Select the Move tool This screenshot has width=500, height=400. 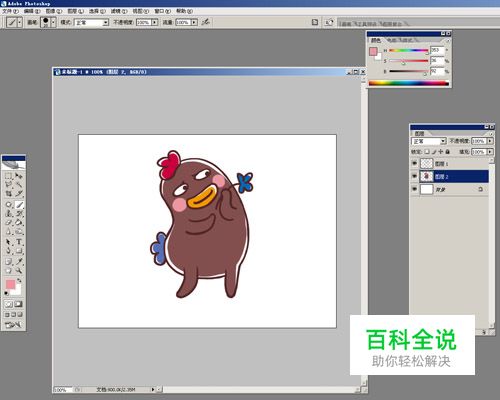(x=19, y=175)
